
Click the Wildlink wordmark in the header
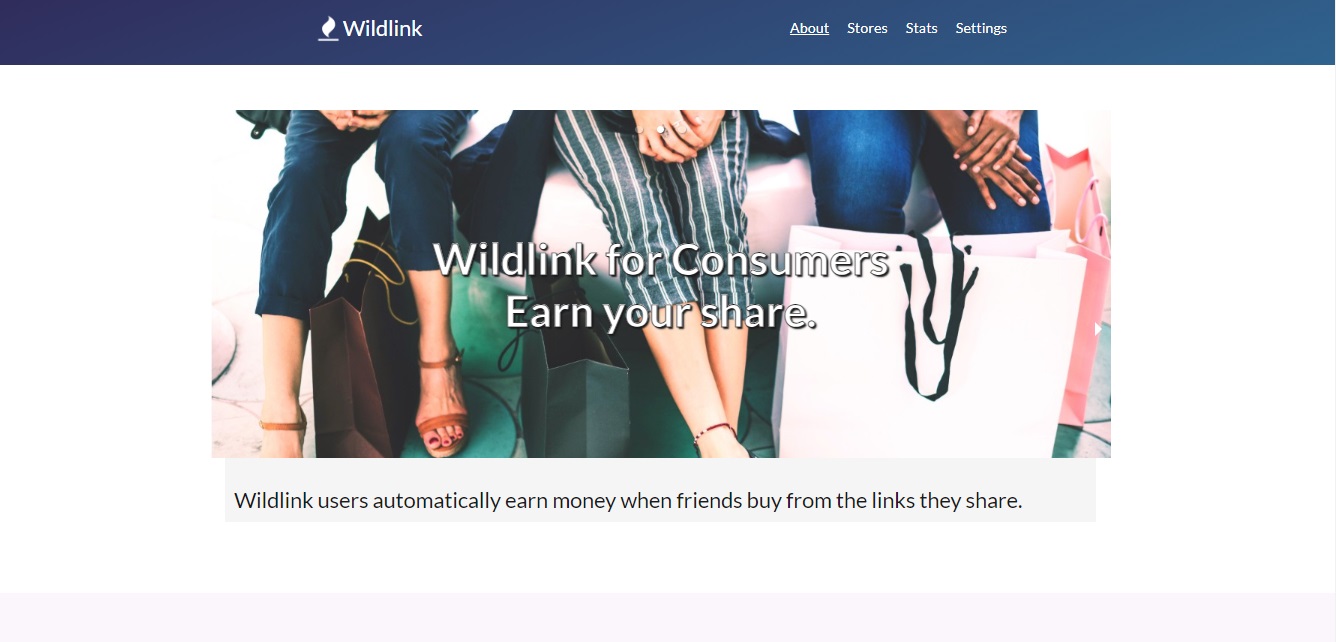[x=382, y=29]
